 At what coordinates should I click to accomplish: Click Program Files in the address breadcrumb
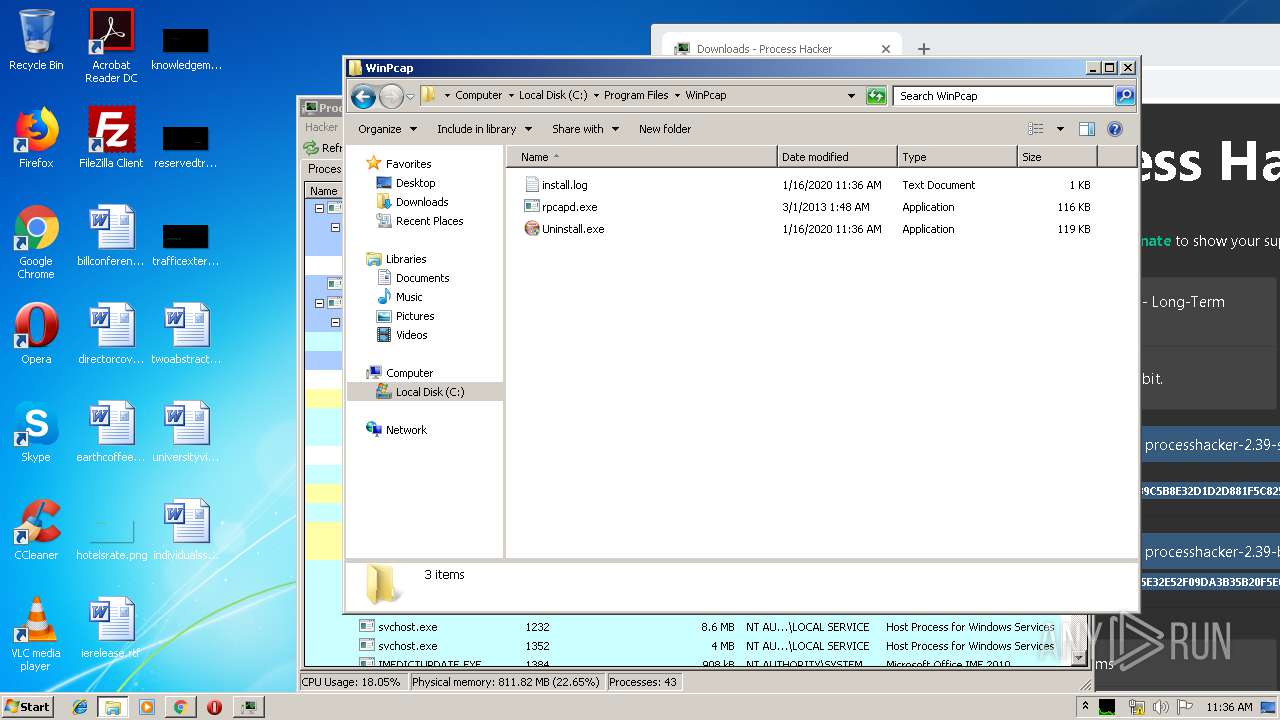tap(636, 96)
